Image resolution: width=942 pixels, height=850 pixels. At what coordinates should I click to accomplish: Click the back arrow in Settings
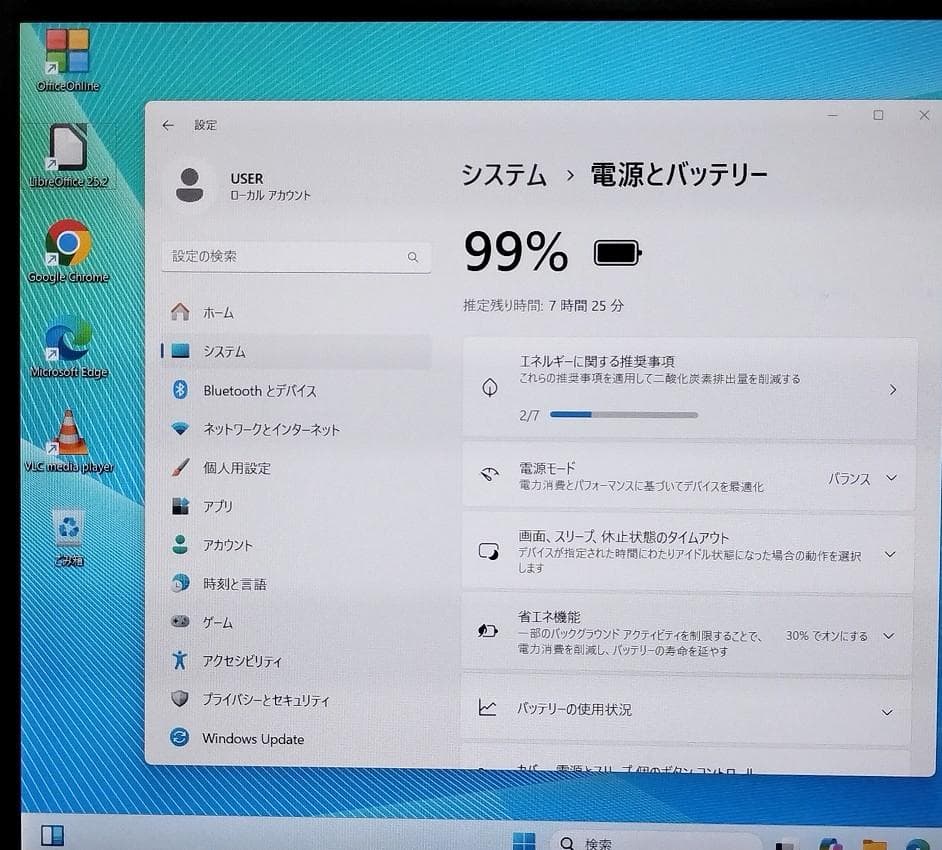click(167, 124)
